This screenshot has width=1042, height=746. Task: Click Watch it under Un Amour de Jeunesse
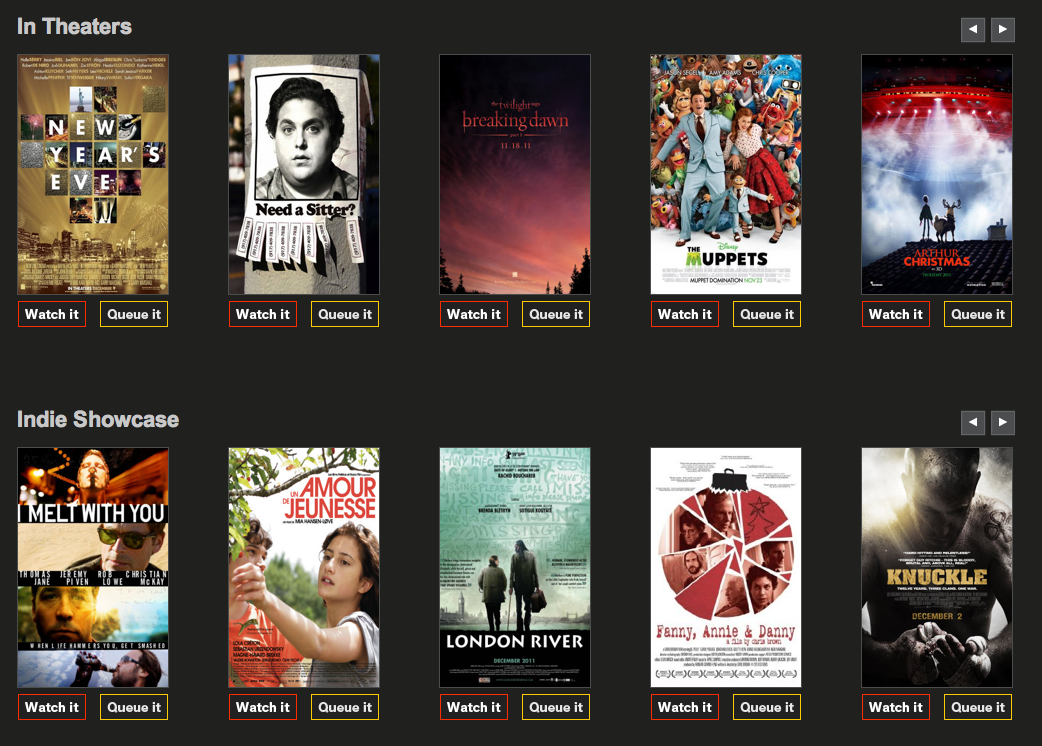(262, 707)
